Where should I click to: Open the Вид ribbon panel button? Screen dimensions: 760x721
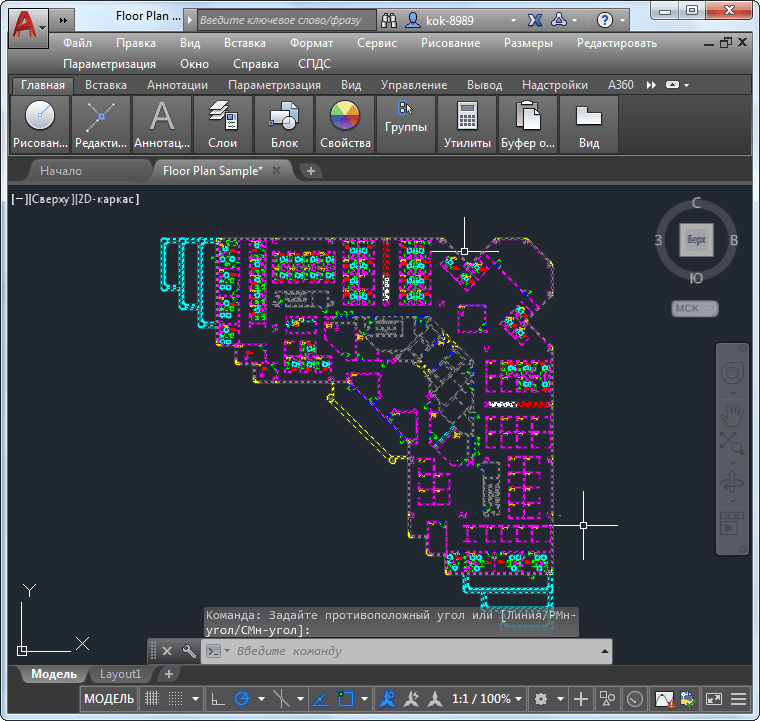pos(589,125)
